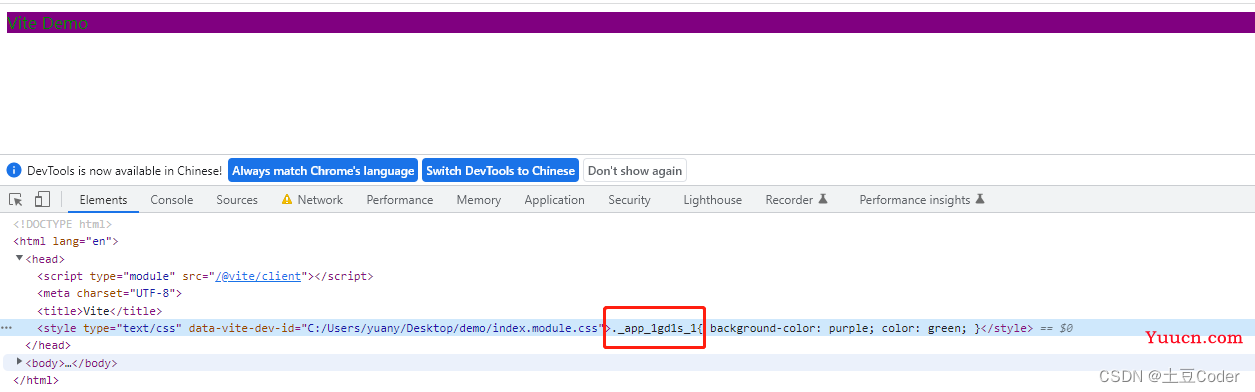
Task: Click the Recorder flask icon
Action: tap(823, 200)
